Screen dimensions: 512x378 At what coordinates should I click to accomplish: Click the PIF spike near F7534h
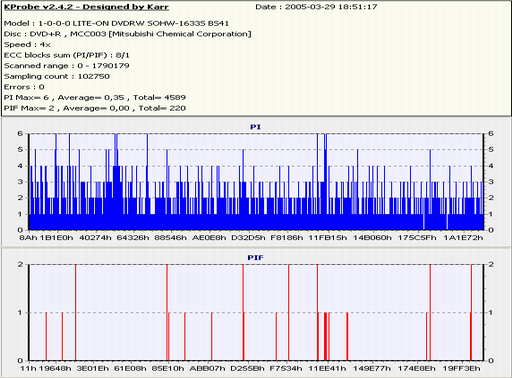pos(289,313)
